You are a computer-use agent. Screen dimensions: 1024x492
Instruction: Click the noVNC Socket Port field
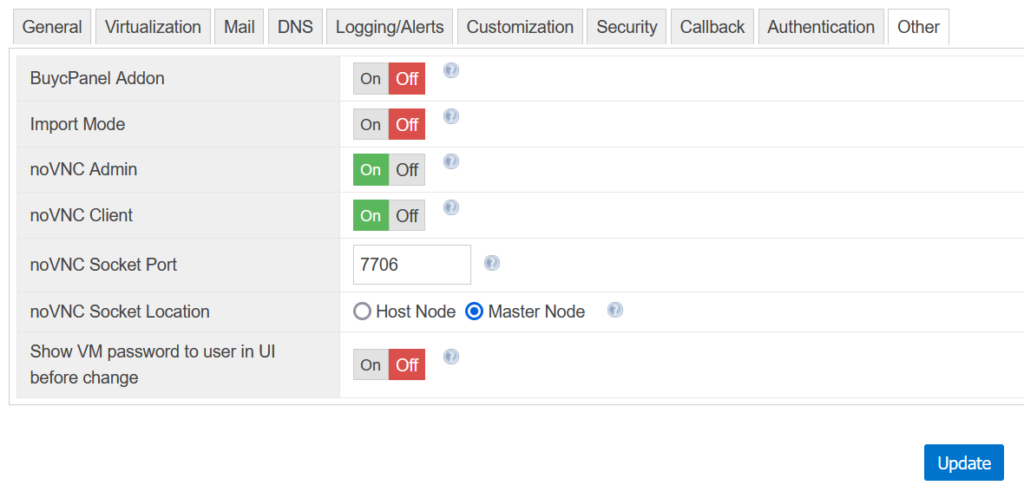[412, 265]
